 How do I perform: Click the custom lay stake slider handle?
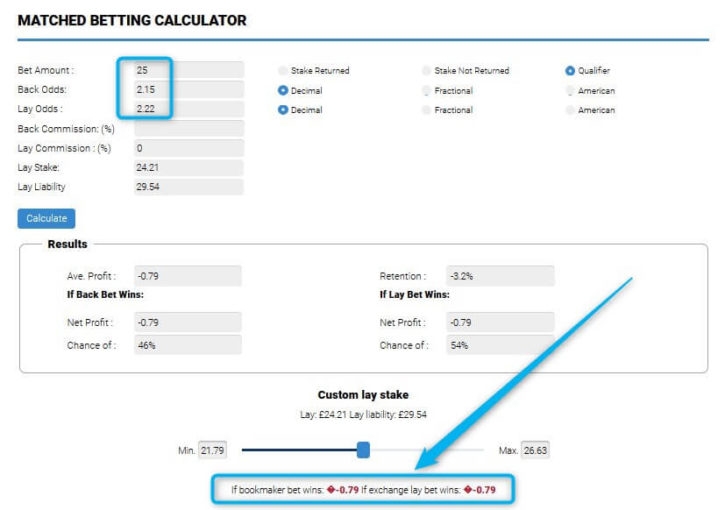363,450
